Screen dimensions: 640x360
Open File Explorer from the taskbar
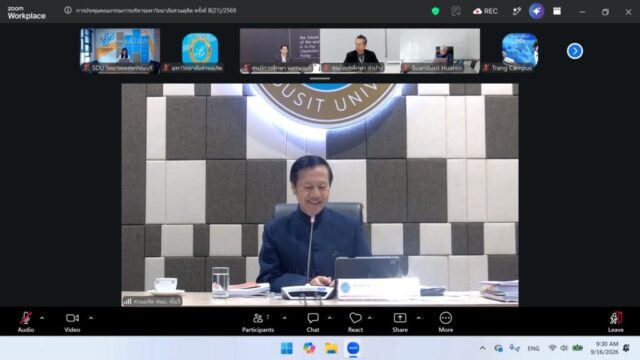pyautogui.click(x=331, y=348)
